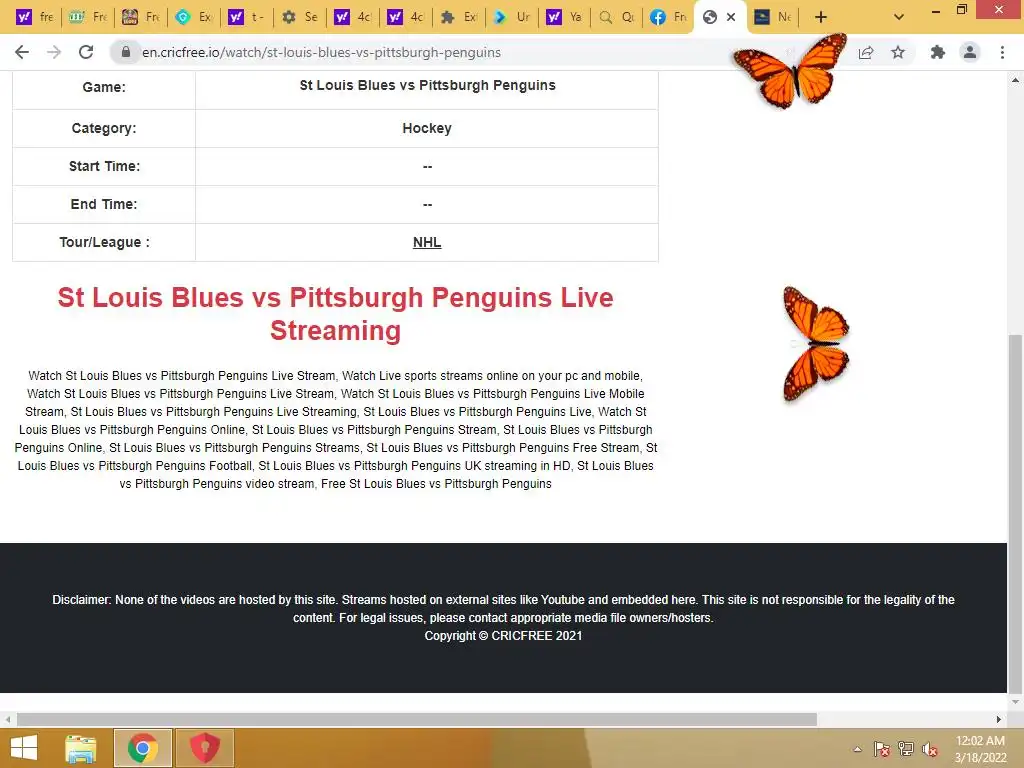Switch to the Yahoo tab labeled 't -'
Viewport: 1024px width, 768px height.
click(x=246, y=17)
